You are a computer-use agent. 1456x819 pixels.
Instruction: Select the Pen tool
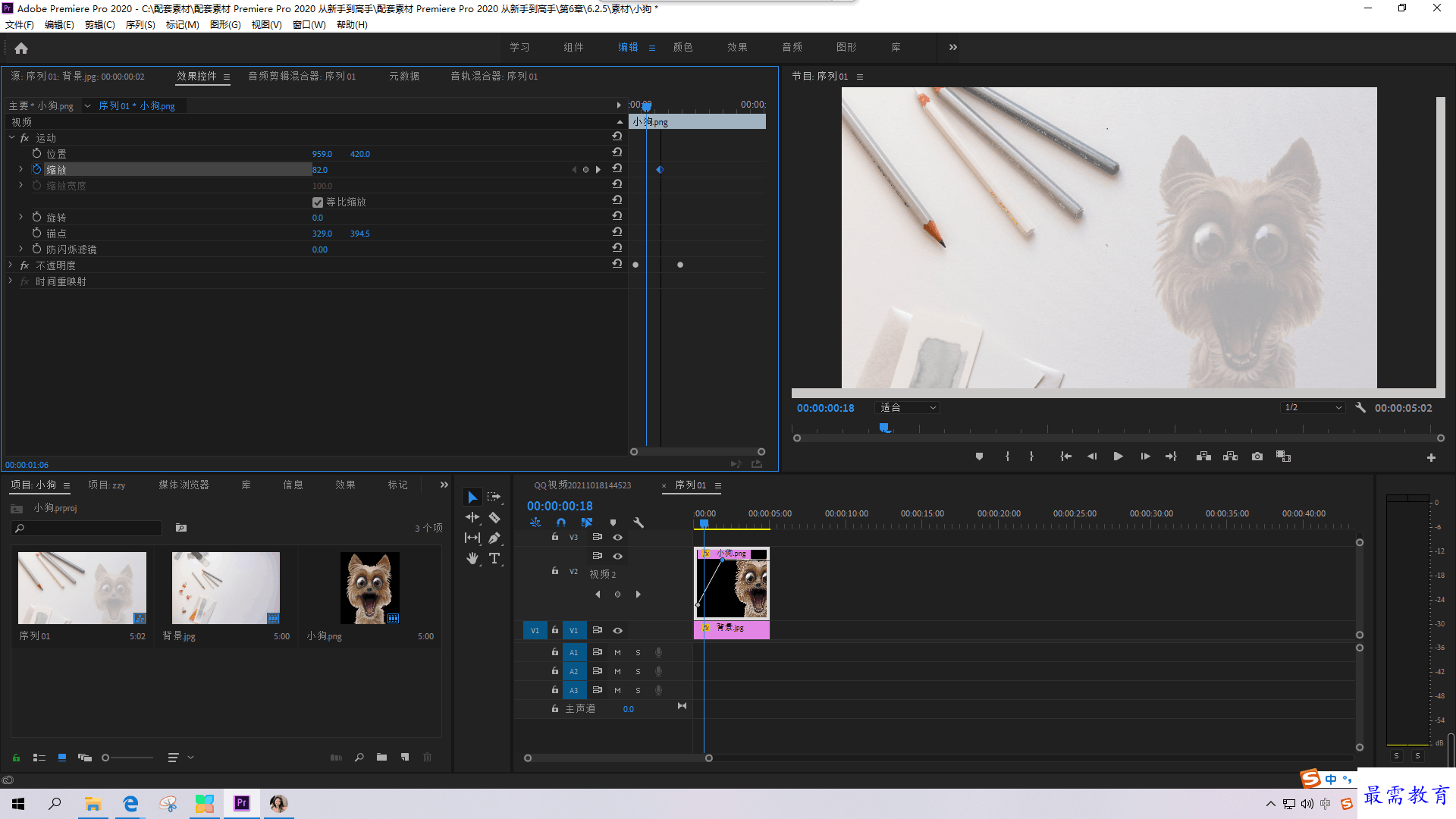[494, 538]
